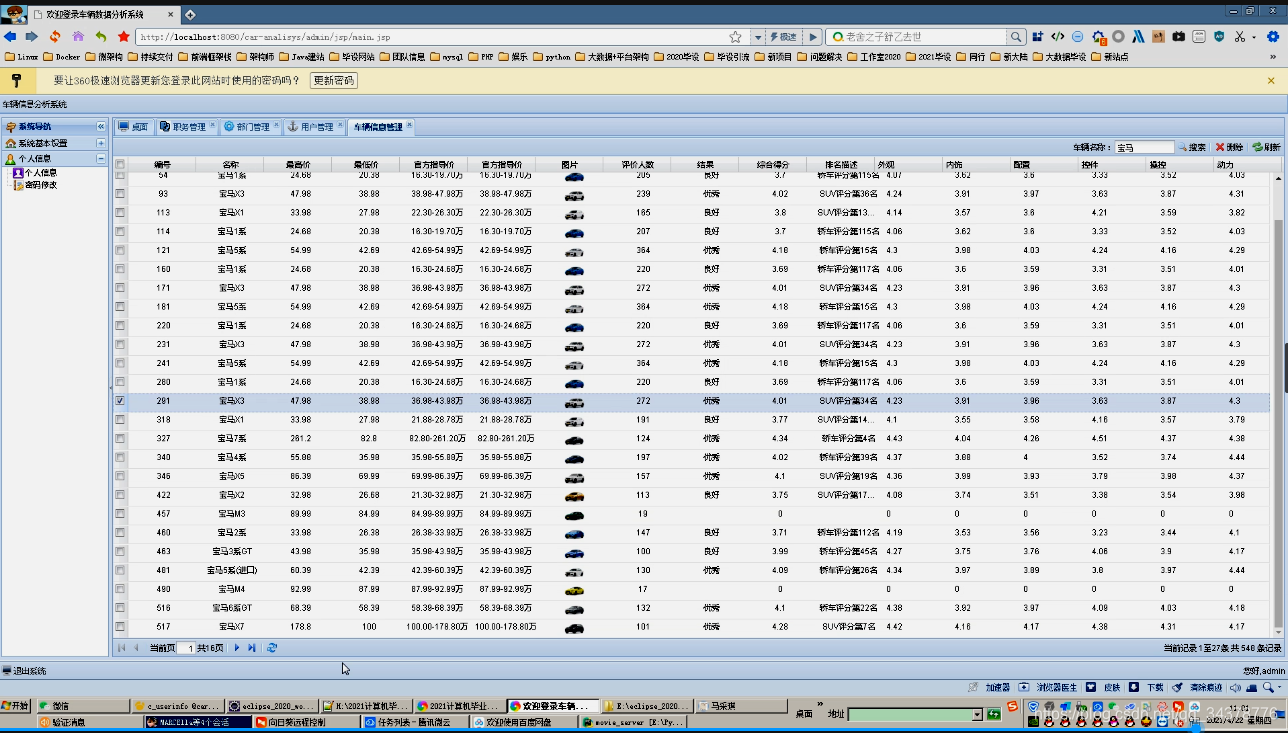Click the 宝马X5 car thumbnail
The height and width of the screenshot is (733, 1288).
[574, 477]
